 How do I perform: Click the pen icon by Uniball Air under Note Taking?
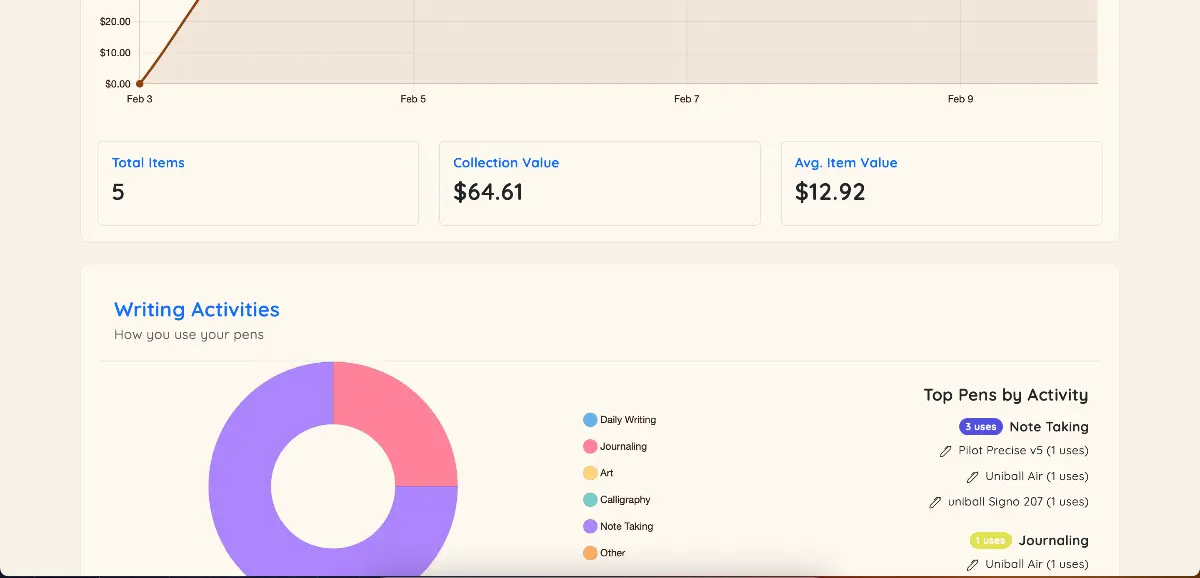coord(972,477)
